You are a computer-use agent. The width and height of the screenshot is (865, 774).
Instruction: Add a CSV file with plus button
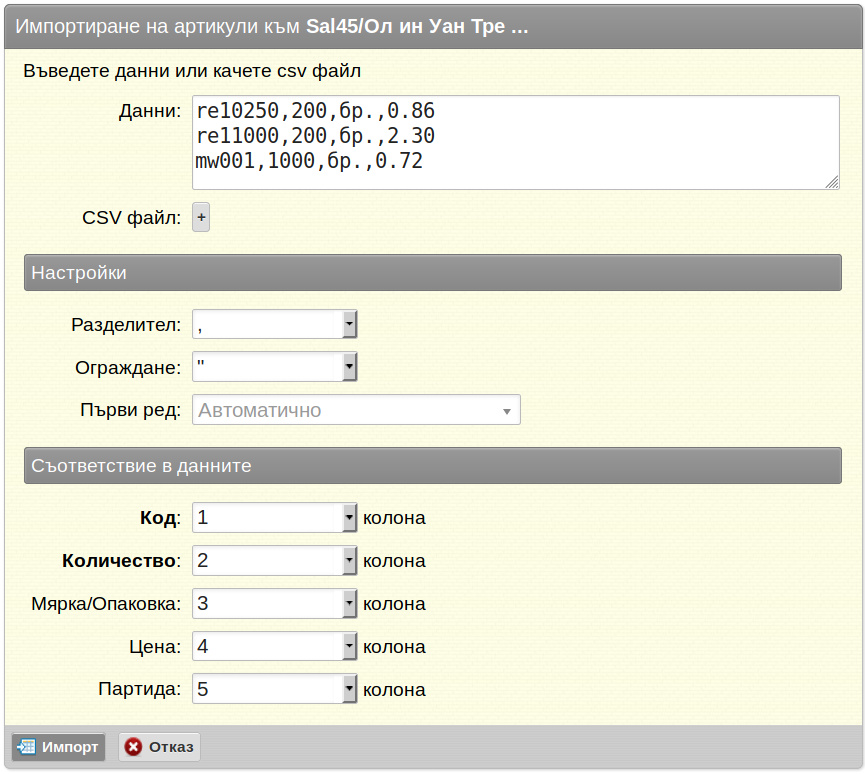(x=201, y=217)
